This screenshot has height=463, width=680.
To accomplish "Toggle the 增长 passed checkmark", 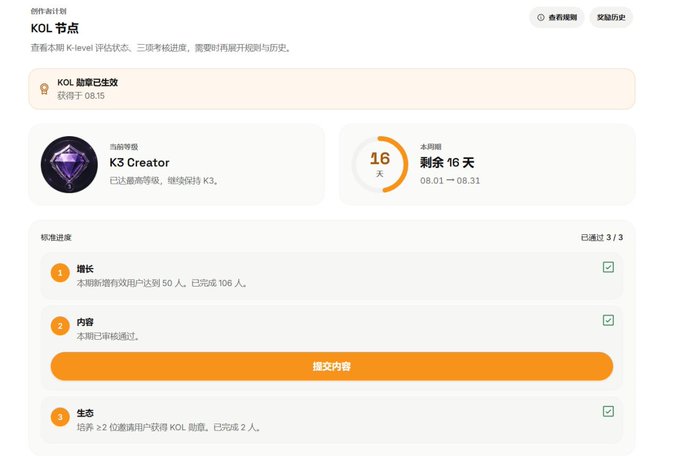I will [608, 267].
